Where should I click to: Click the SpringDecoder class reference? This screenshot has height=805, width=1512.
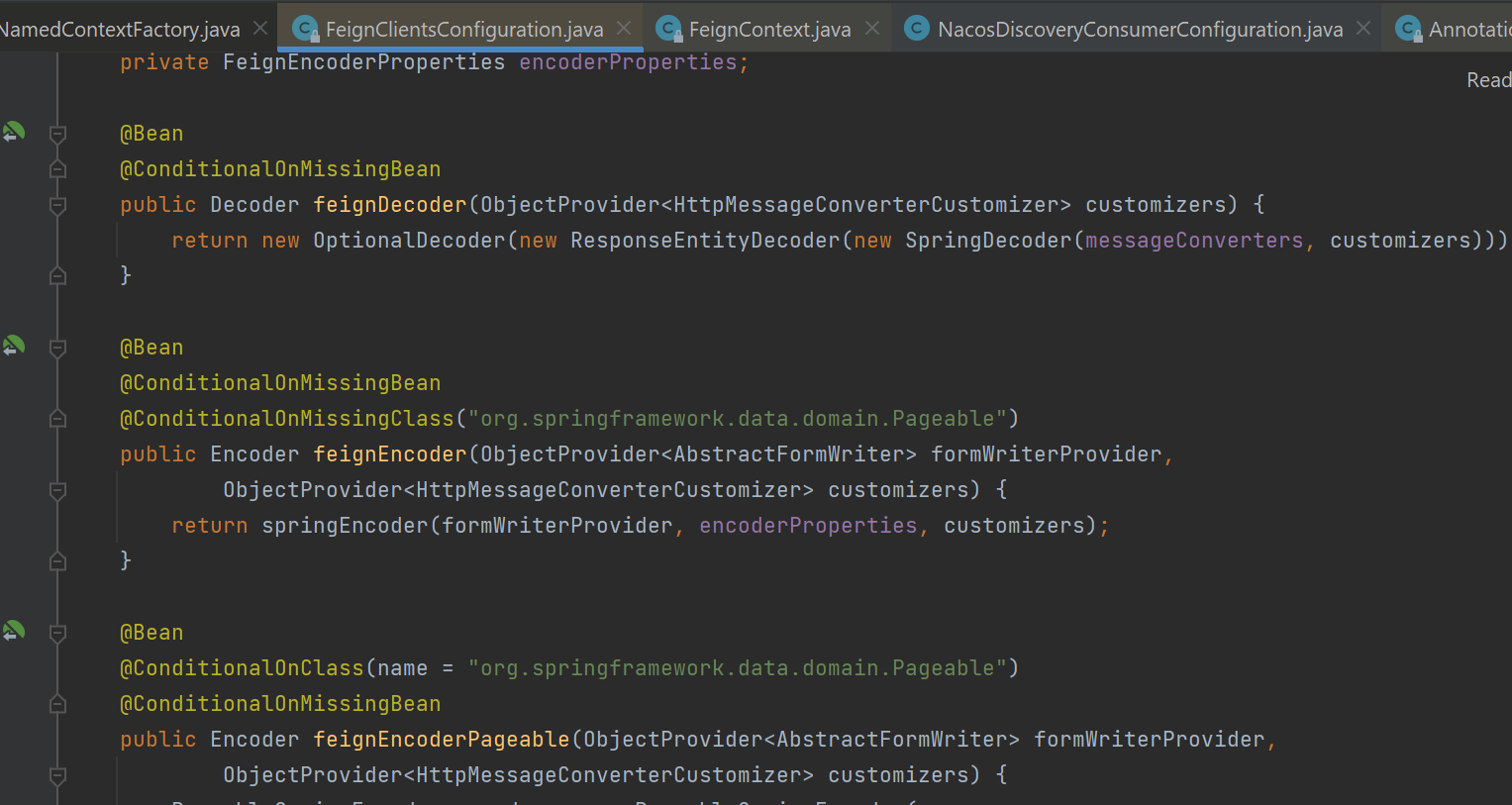coord(988,241)
